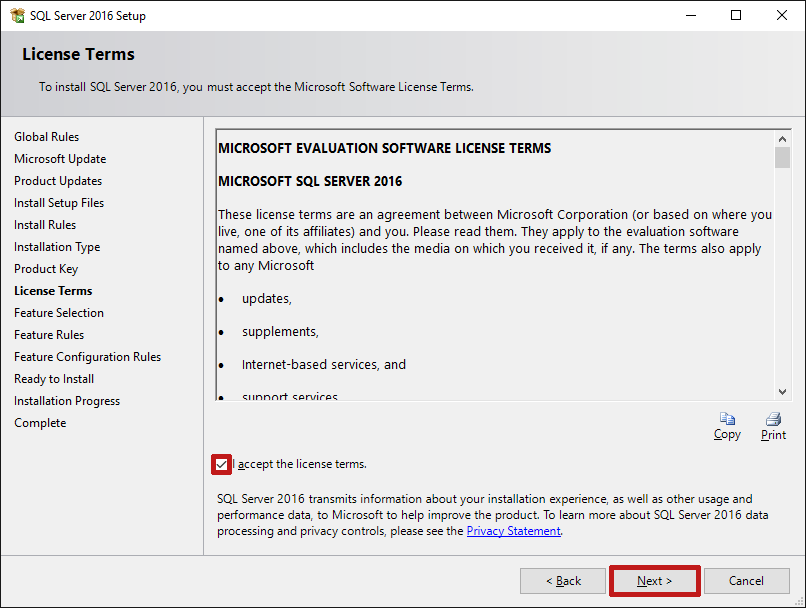Open the Feature Configuration Rules step
The image size is (806, 608).
[x=87, y=356]
